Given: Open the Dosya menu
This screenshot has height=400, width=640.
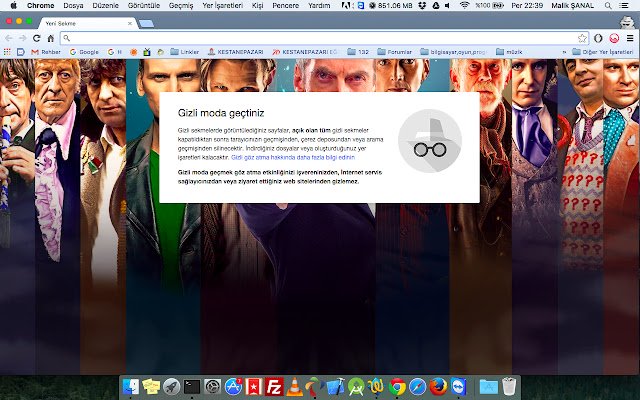Looking at the screenshot, I should (x=73, y=5).
